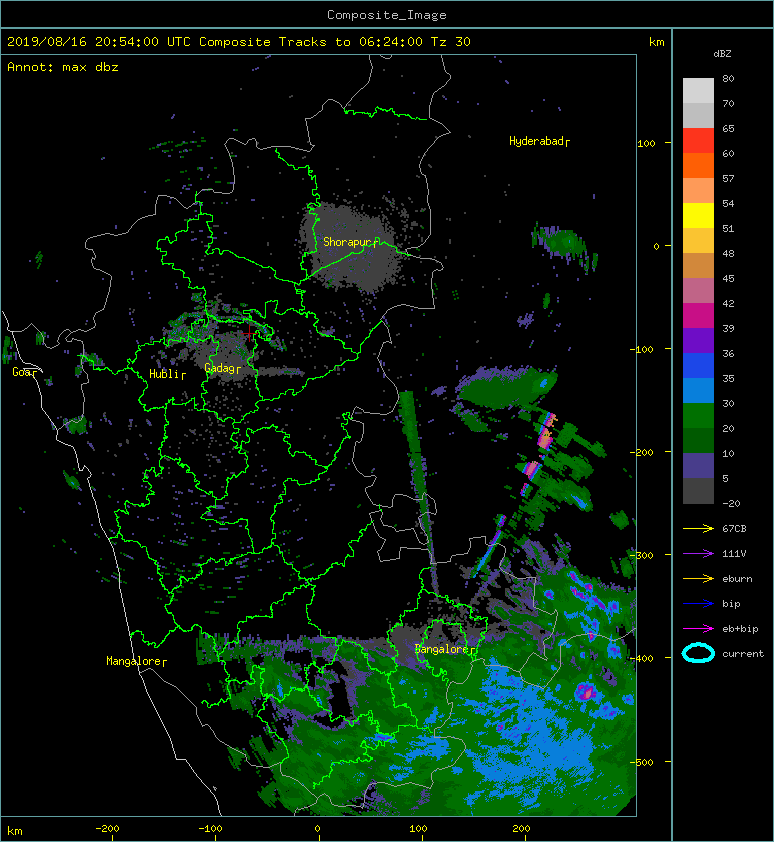Click the red cross radar marker near Gadag

pos(250,333)
